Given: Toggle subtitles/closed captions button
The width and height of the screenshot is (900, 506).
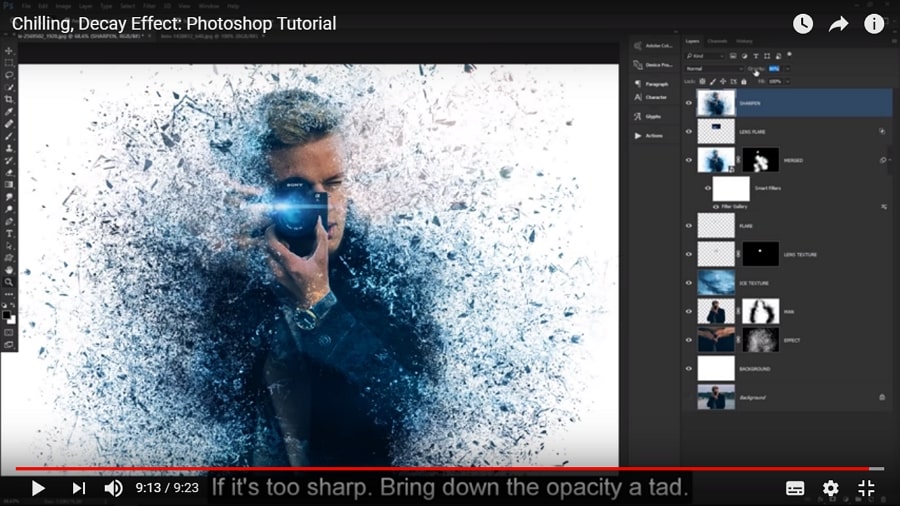Looking at the screenshot, I should 795,488.
